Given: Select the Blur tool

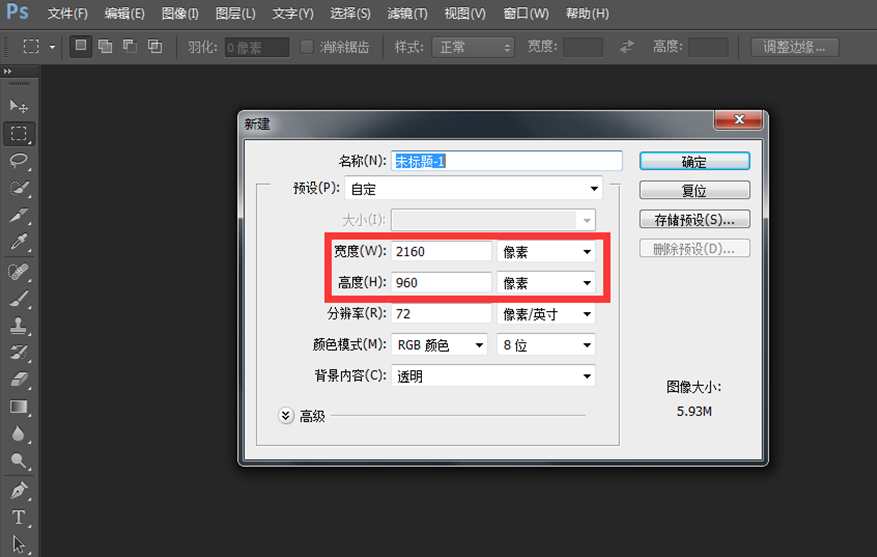Looking at the screenshot, I should 18,433.
